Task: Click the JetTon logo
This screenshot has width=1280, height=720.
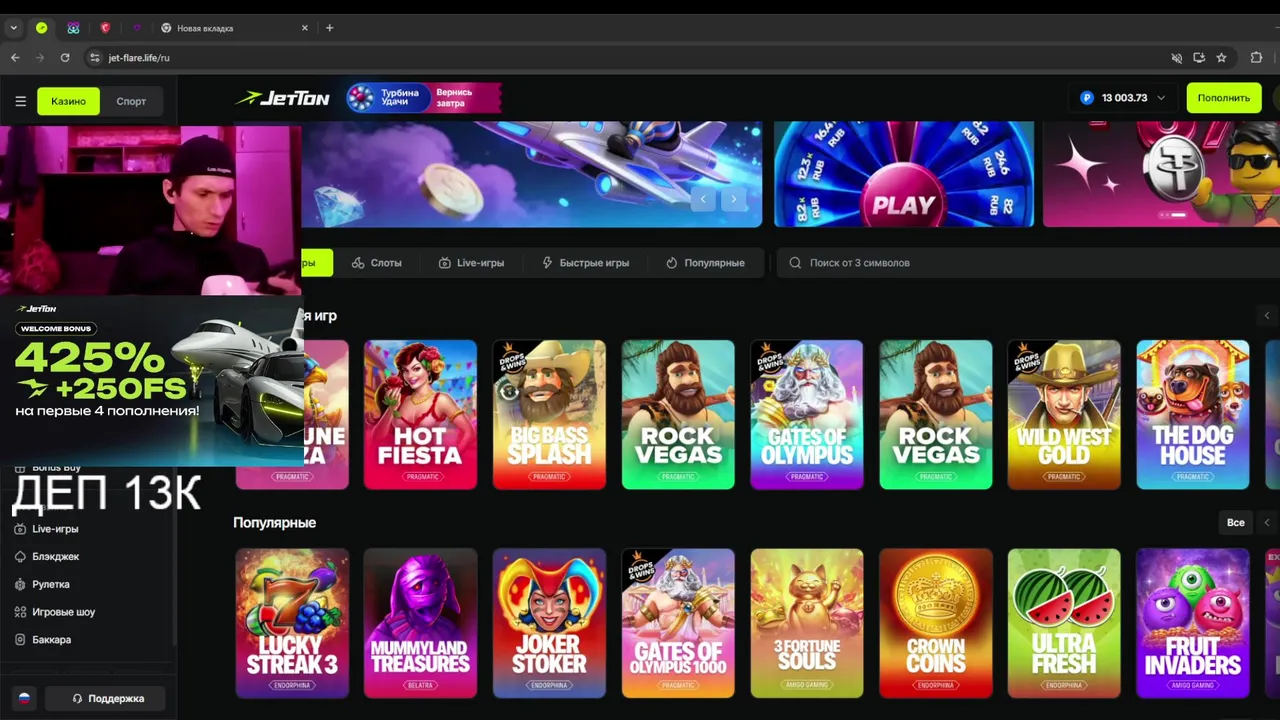Action: (283, 98)
